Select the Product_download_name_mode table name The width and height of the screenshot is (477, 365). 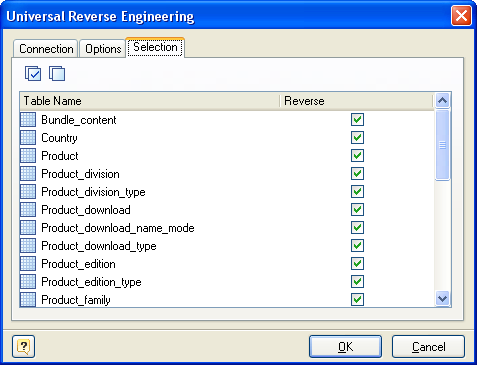tap(118, 228)
